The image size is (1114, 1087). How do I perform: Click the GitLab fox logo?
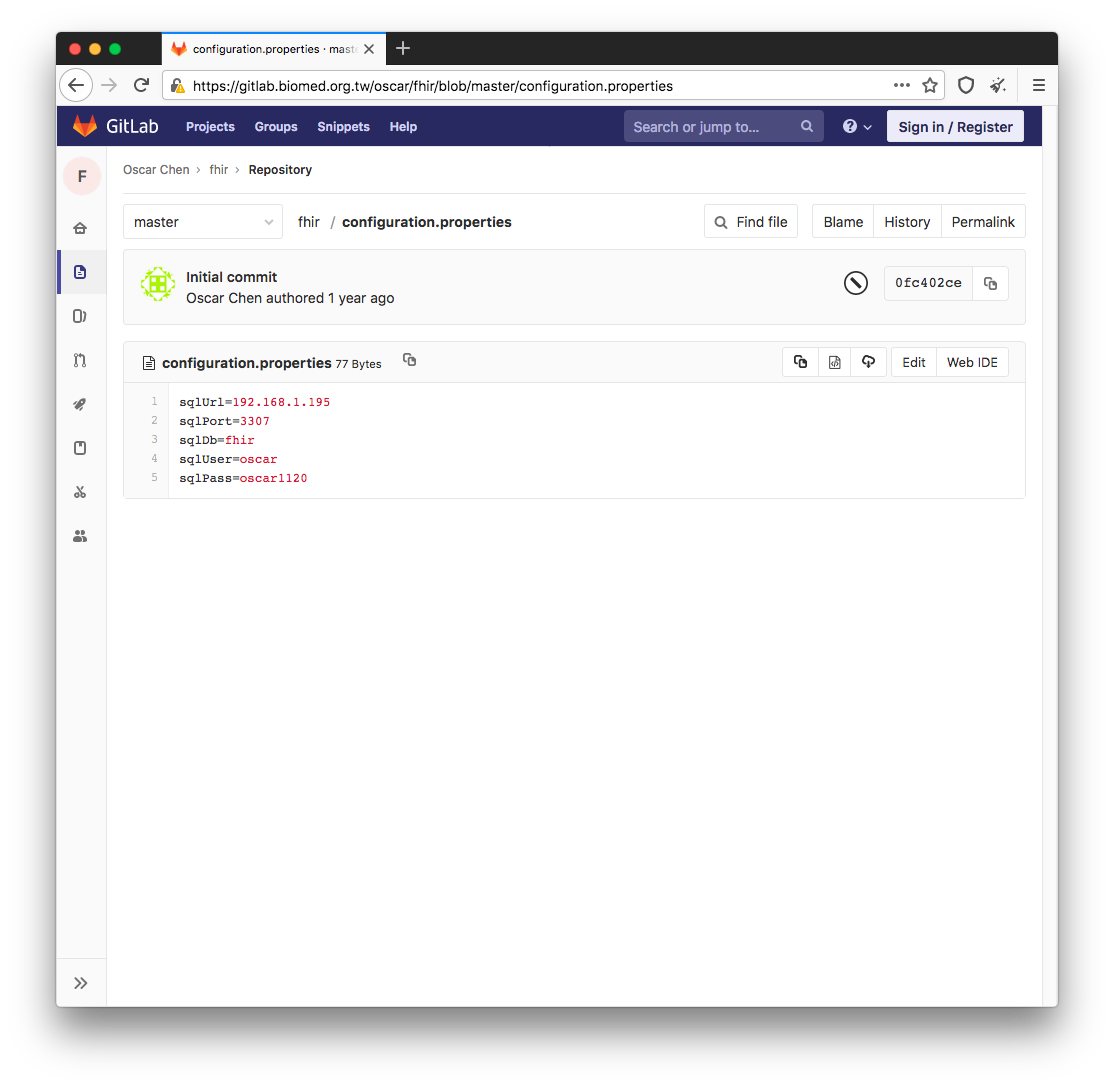85,126
